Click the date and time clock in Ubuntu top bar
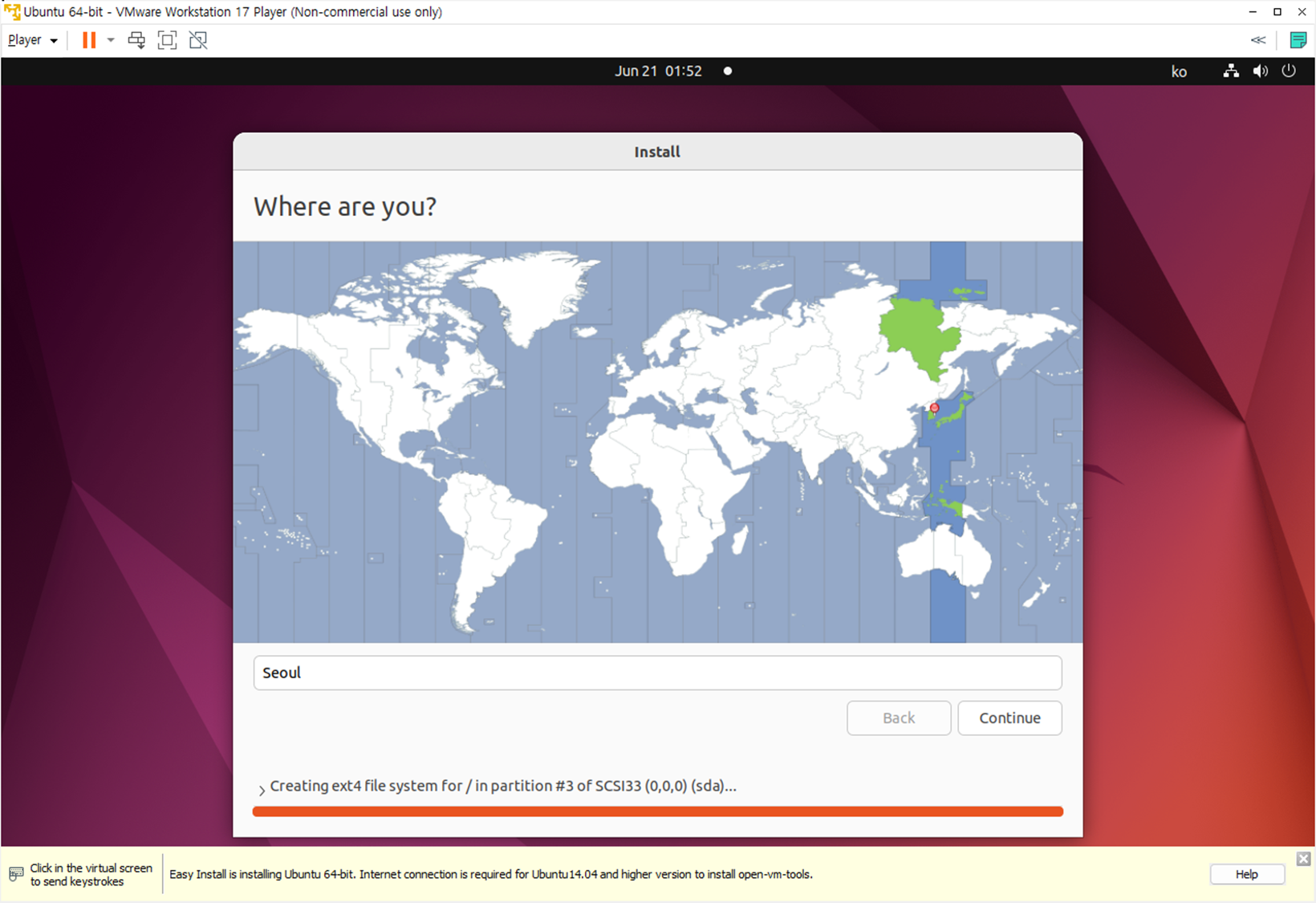This screenshot has width=1316, height=903. [658, 71]
